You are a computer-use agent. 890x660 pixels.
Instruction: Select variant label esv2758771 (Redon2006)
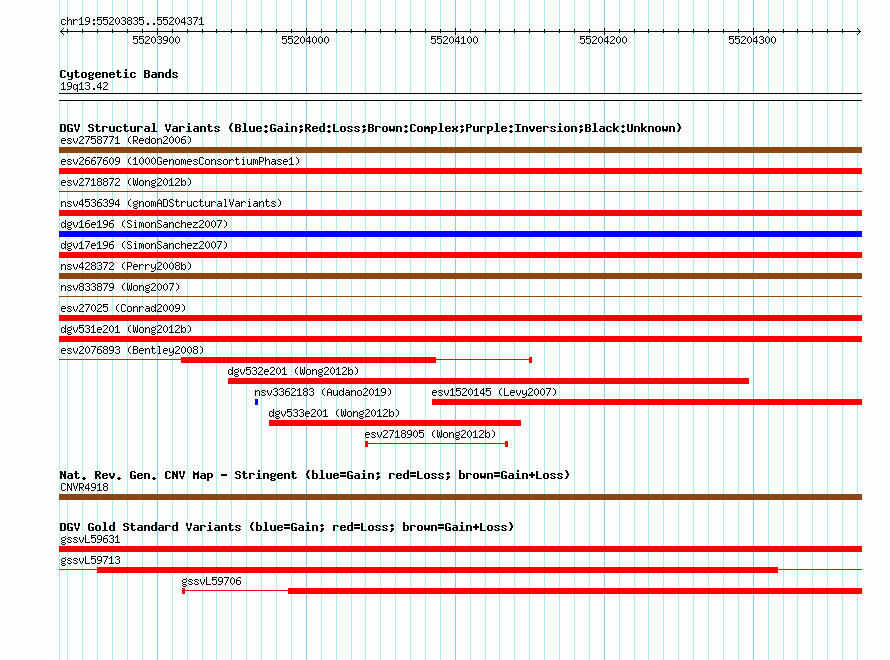(x=126, y=140)
